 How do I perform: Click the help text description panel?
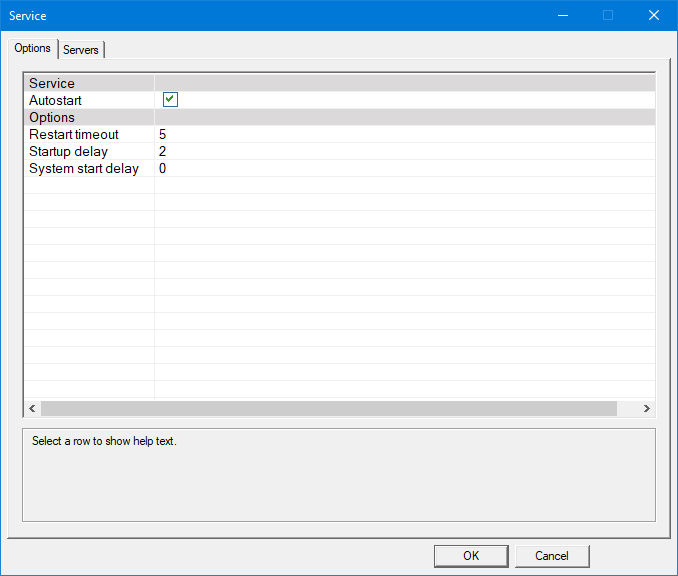point(338,474)
